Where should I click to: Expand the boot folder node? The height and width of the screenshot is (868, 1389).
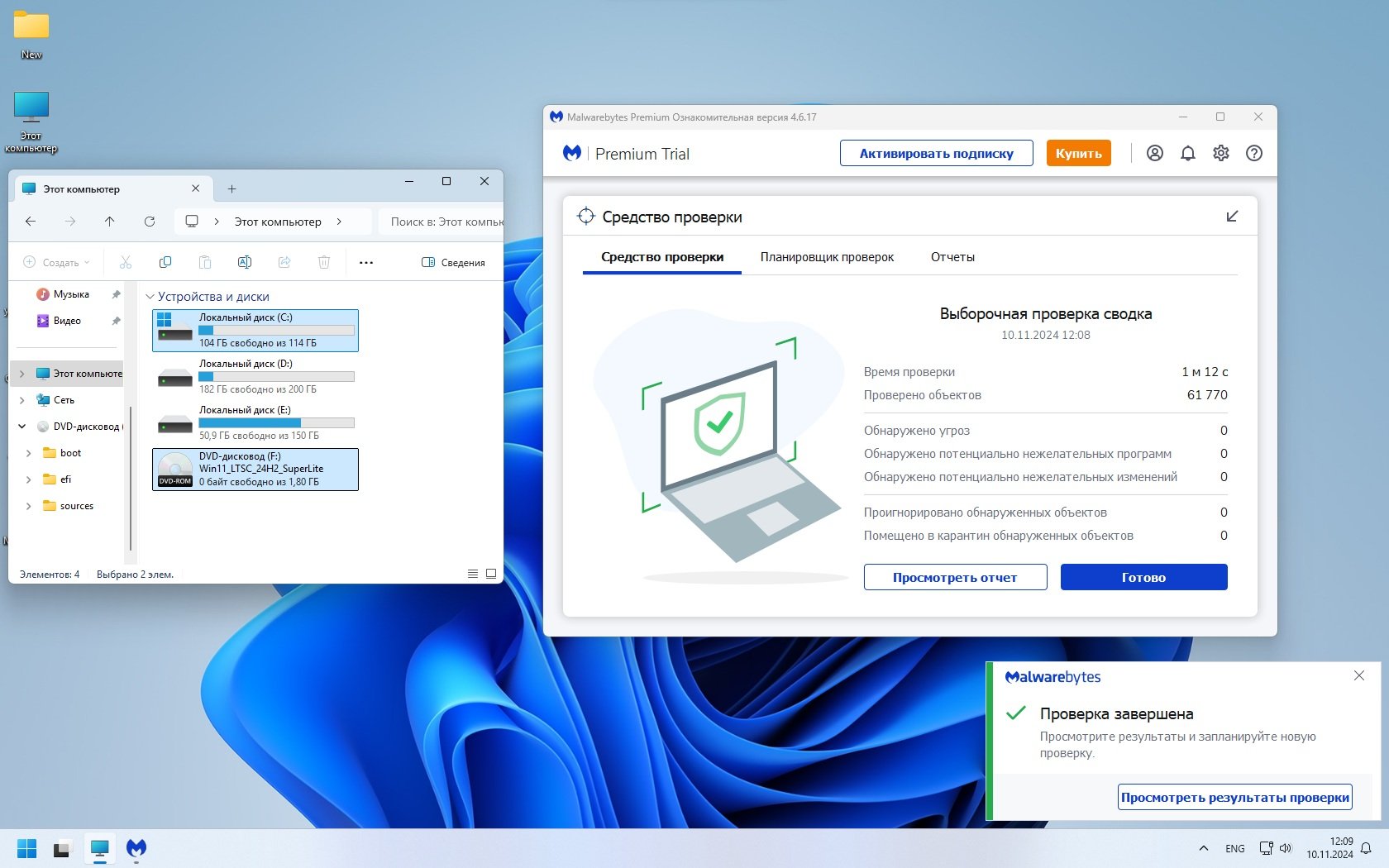[29, 453]
